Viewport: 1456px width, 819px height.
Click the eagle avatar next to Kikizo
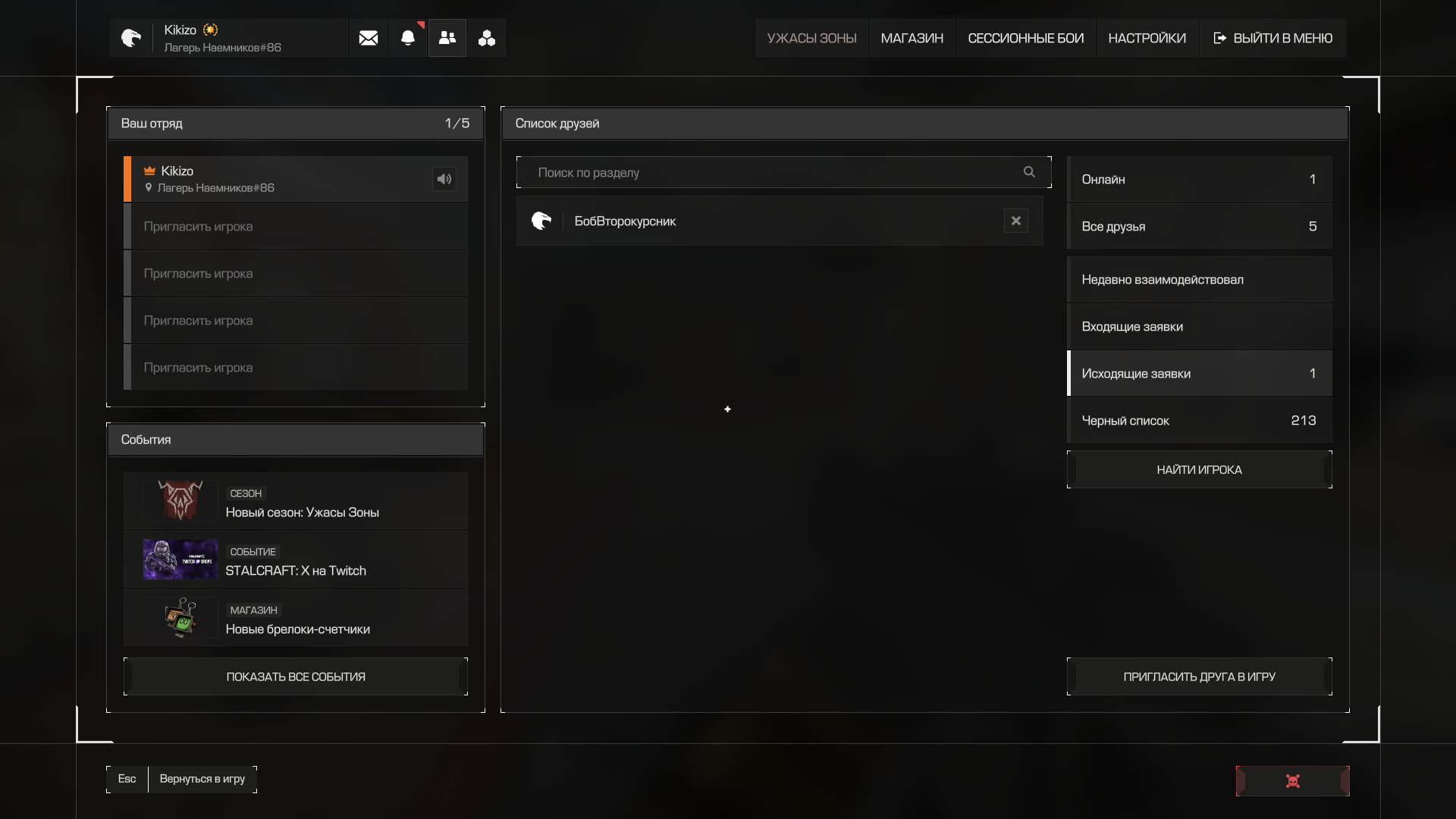[131, 38]
